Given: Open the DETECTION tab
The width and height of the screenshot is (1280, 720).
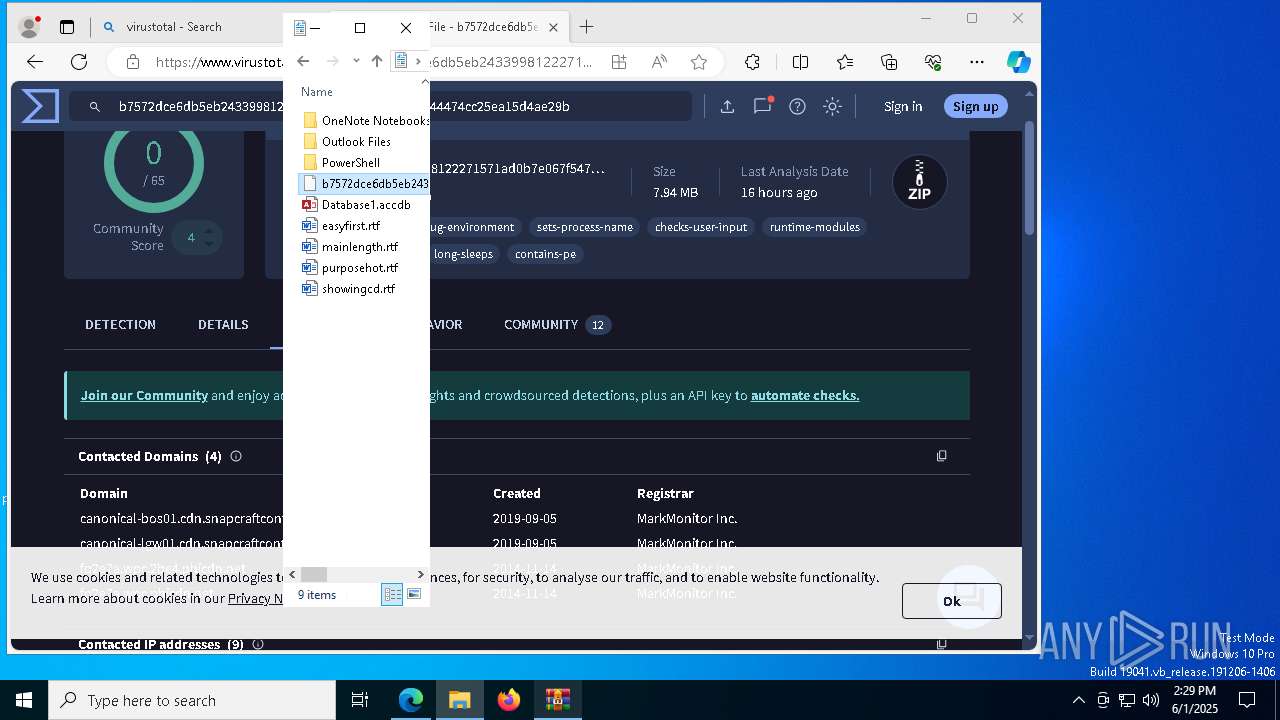Looking at the screenshot, I should [x=120, y=324].
